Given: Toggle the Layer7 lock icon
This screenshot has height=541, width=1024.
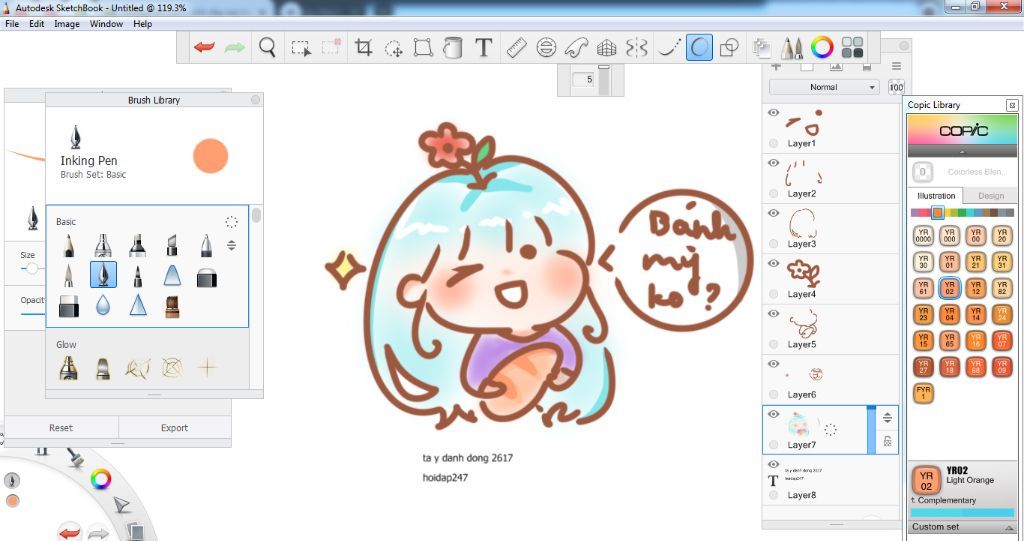Looking at the screenshot, I should (x=888, y=441).
